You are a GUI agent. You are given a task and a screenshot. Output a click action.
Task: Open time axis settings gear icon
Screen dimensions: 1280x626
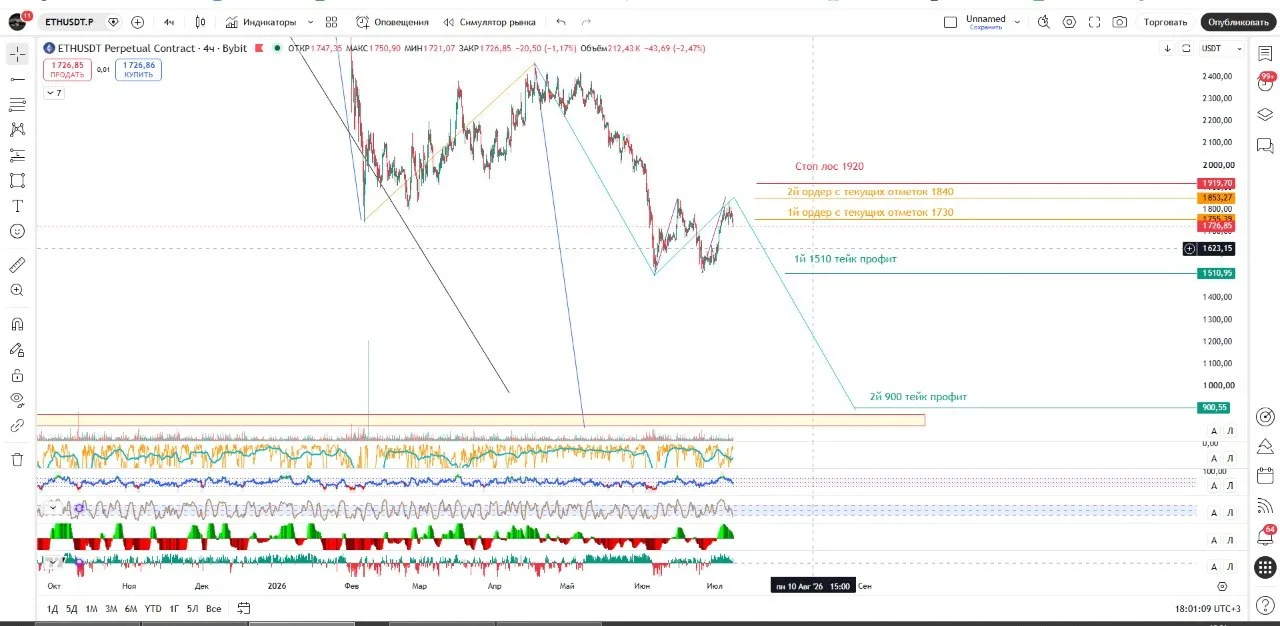[x=1222, y=586]
